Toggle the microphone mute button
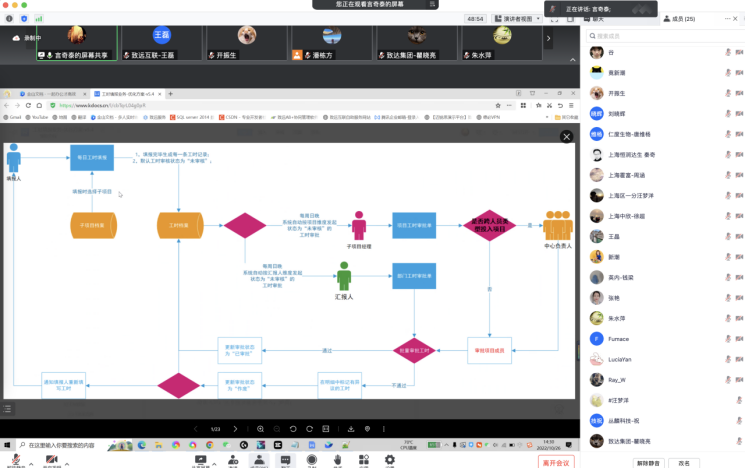The height and width of the screenshot is (468, 746). click(16, 460)
